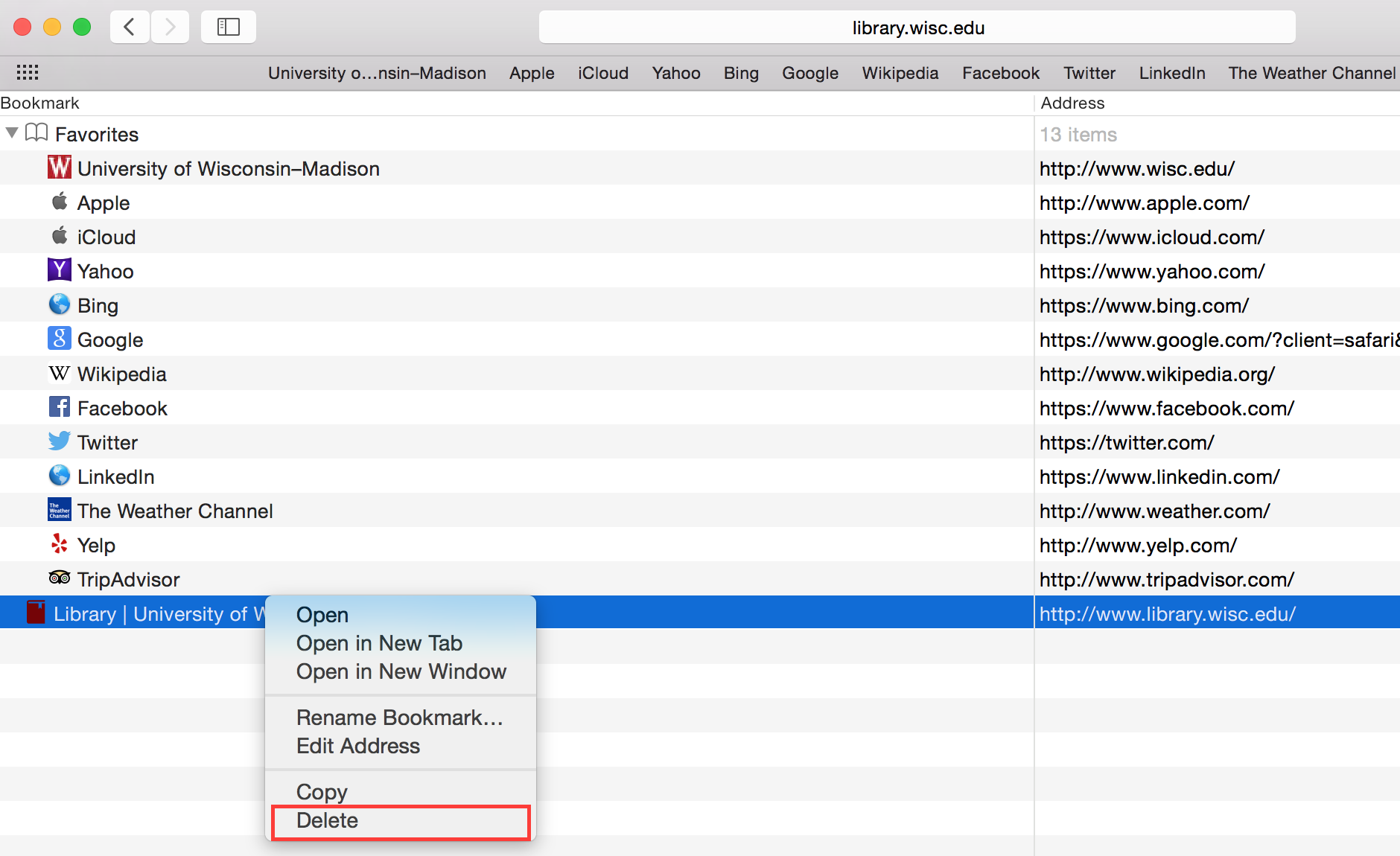
Task: Click the http://www.yelp.com/ address cell
Action: point(1139,546)
